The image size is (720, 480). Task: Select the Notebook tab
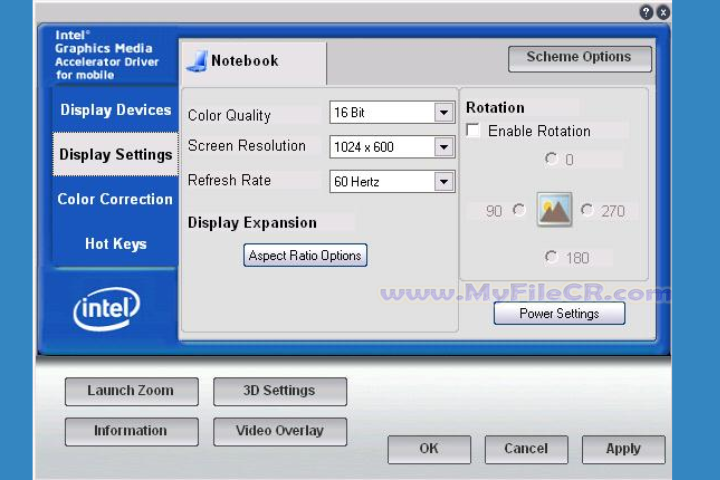(254, 62)
